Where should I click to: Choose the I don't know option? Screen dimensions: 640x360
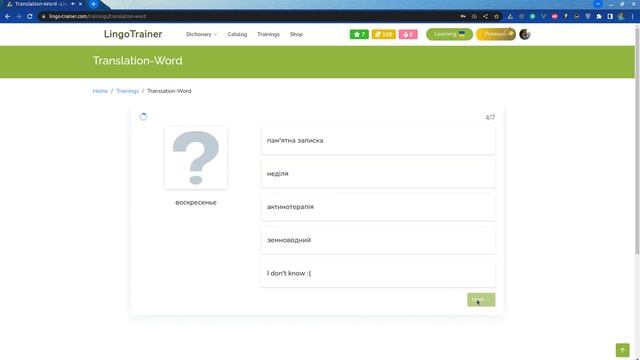point(378,273)
